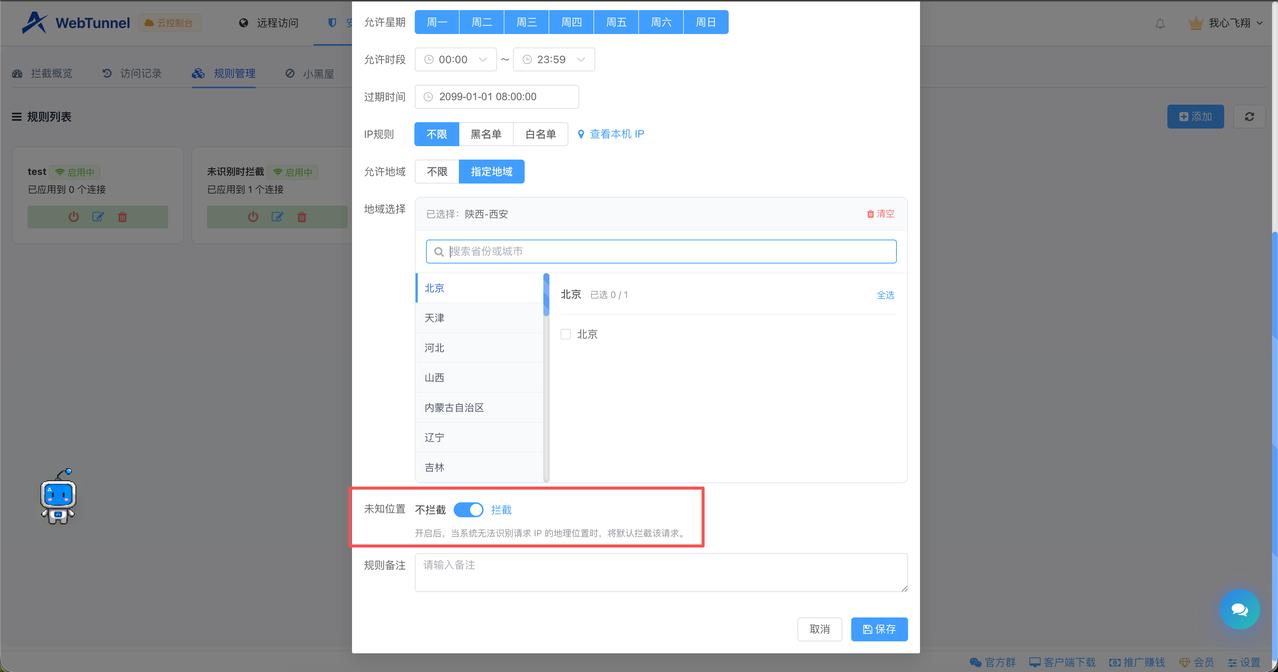Toggle 周日 in allowed weekdays
The height and width of the screenshot is (672, 1278).
click(x=706, y=22)
